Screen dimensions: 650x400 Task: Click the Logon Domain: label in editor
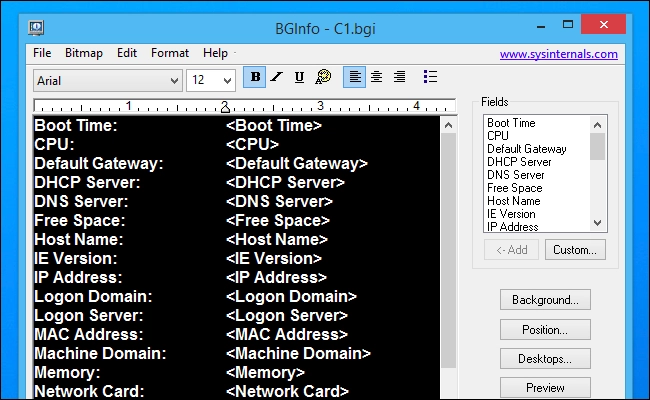[93, 296]
